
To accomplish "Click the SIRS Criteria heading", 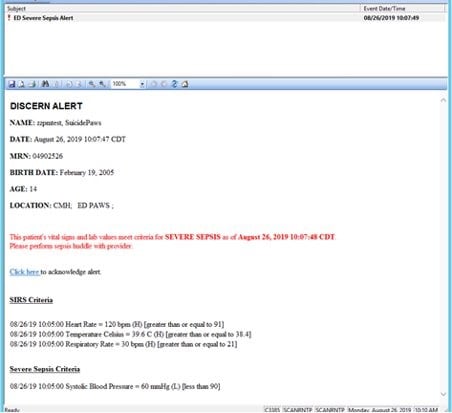I will click(31, 300).
